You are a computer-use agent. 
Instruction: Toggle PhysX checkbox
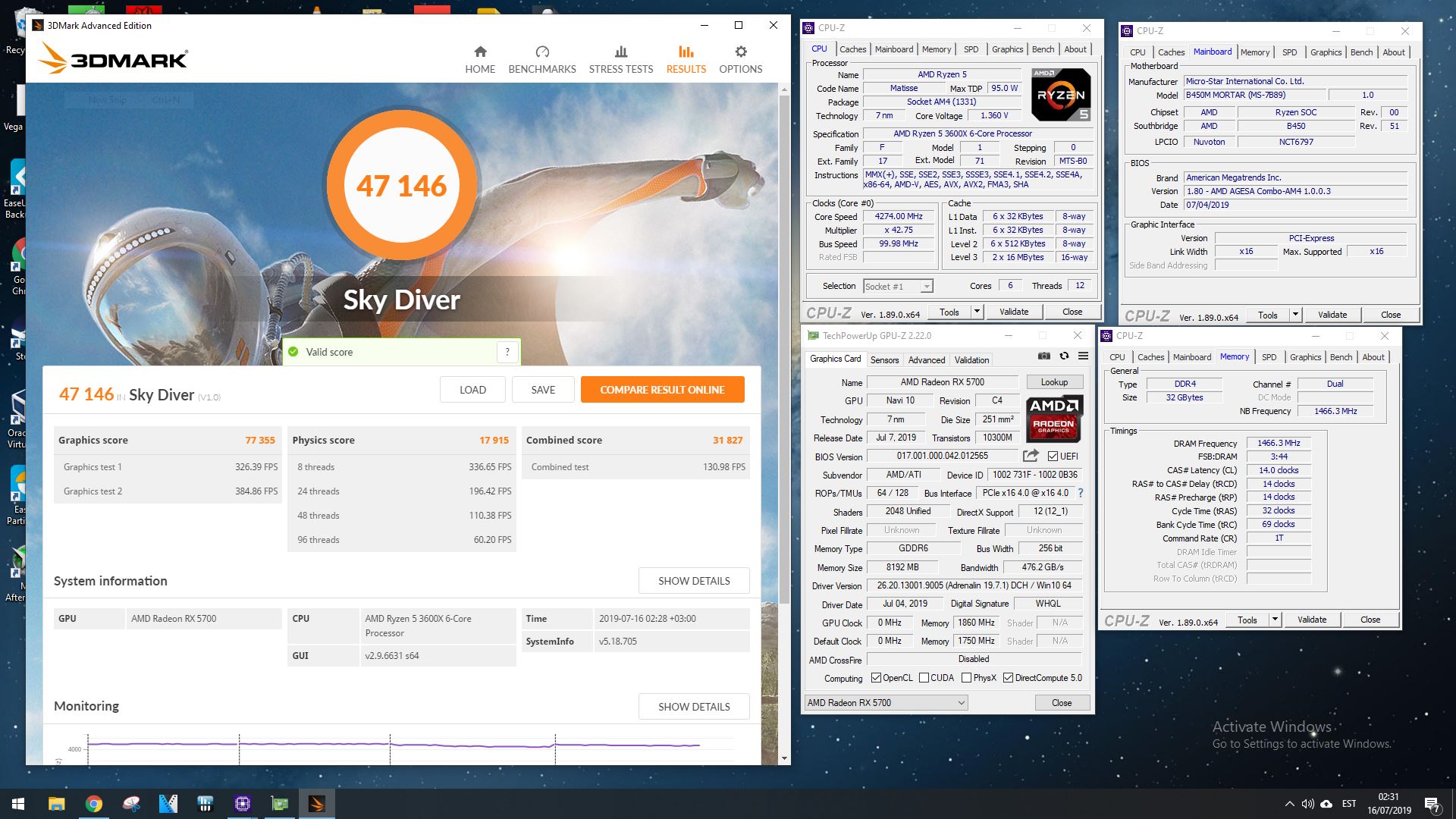point(966,678)
